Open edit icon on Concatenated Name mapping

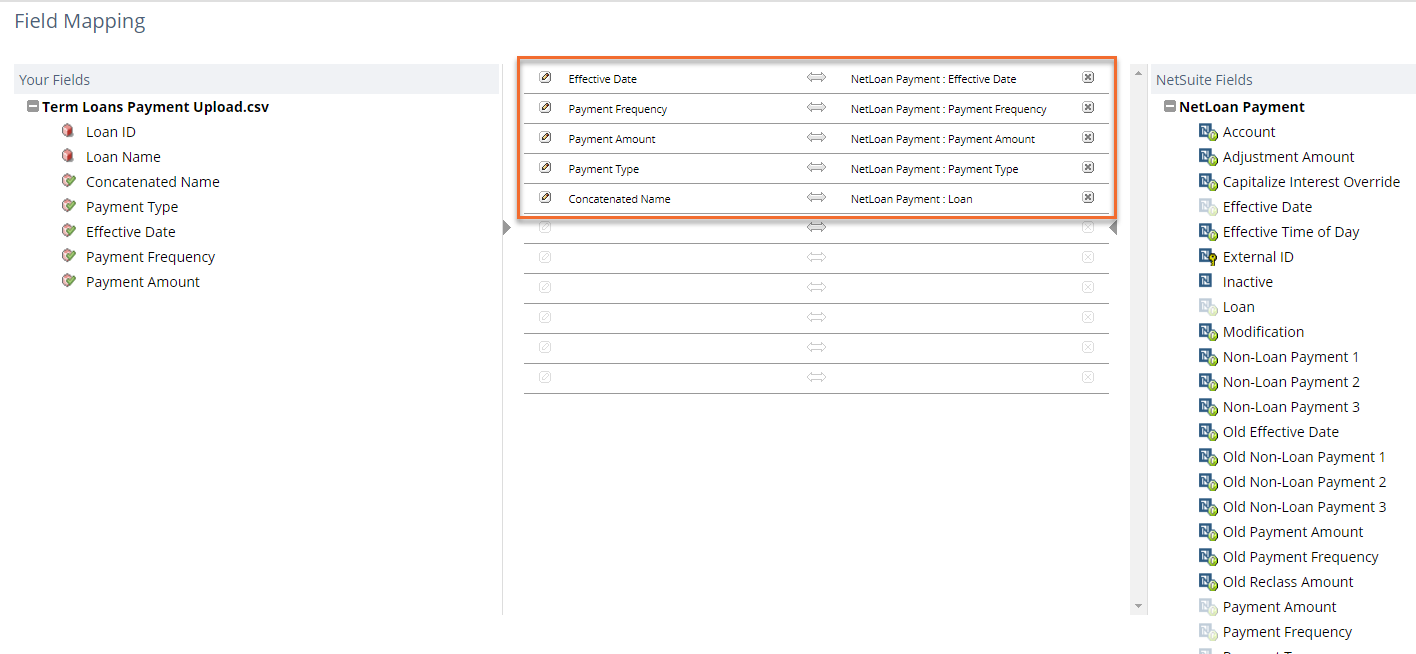click(545, 198)
